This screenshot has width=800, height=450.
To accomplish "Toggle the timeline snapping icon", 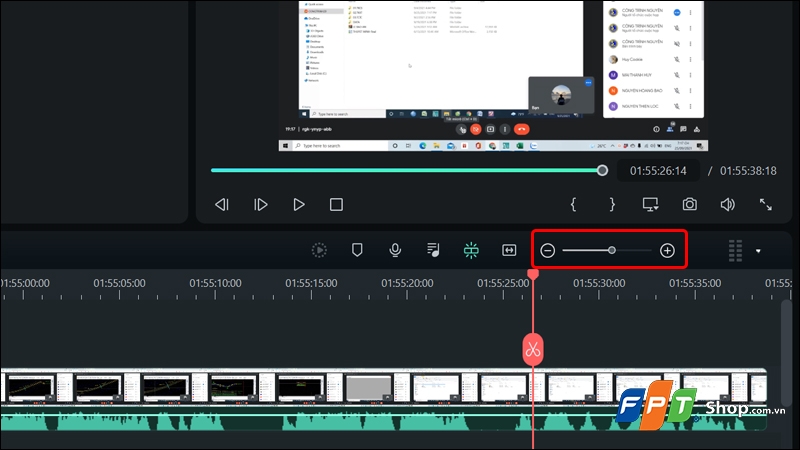I will coord(471,250).
